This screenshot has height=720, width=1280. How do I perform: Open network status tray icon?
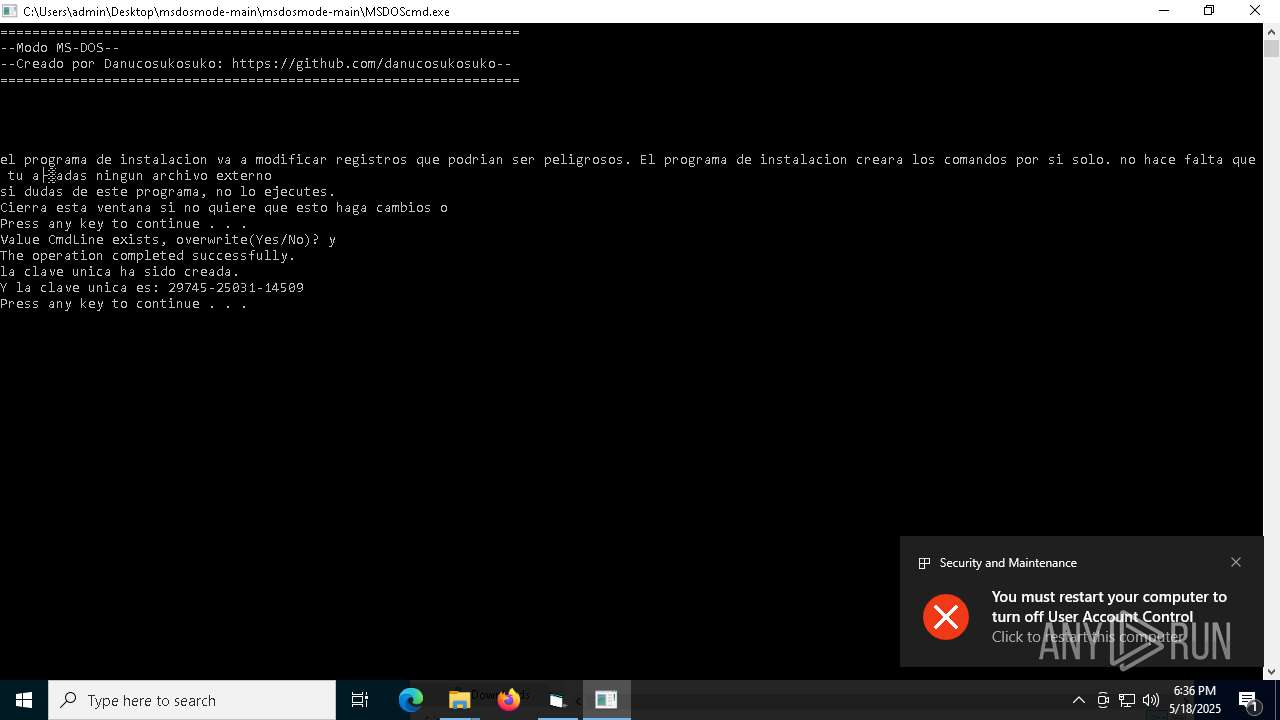click(1127, 700)
